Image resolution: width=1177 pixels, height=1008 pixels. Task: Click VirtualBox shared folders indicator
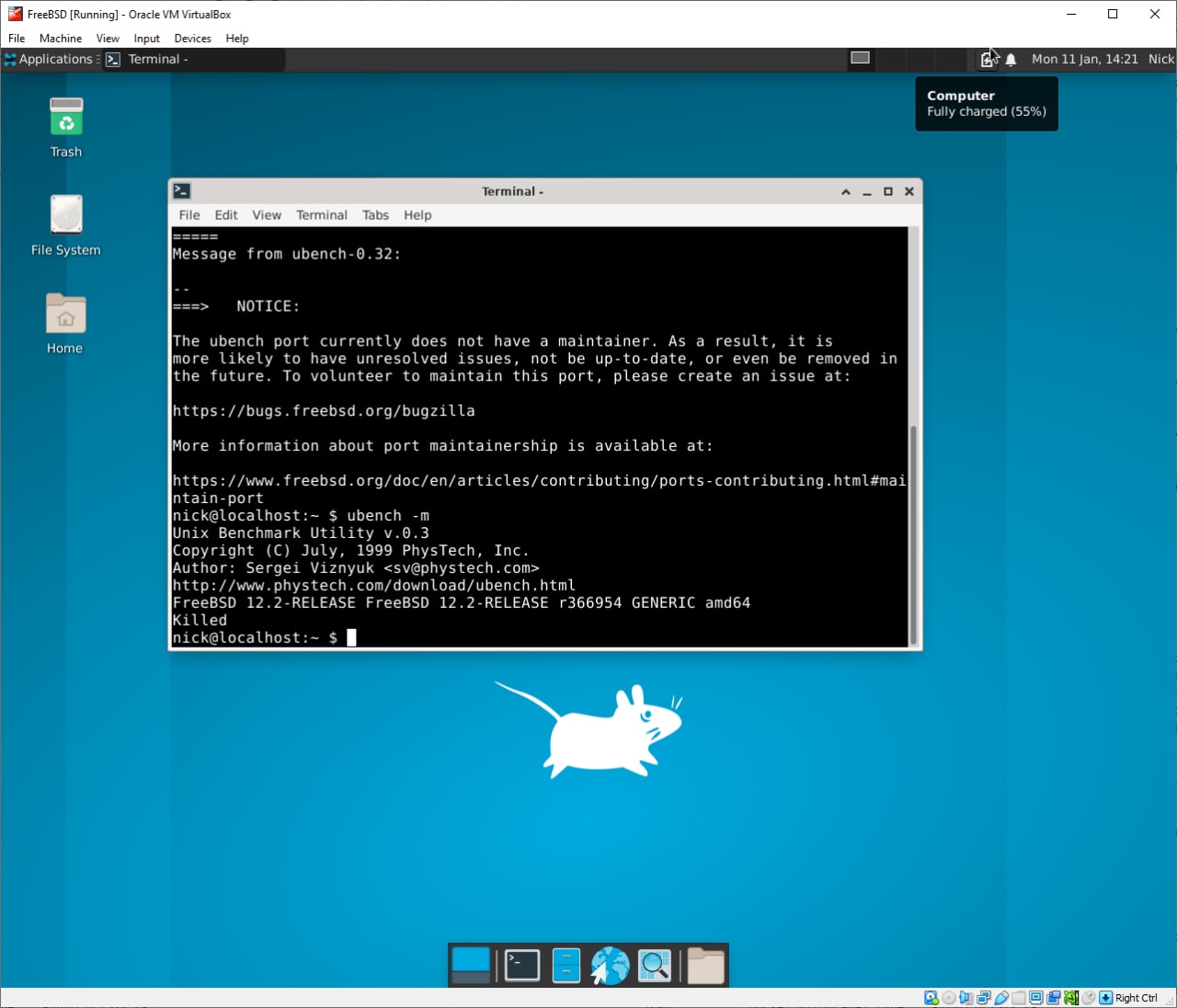(1018, 998)
